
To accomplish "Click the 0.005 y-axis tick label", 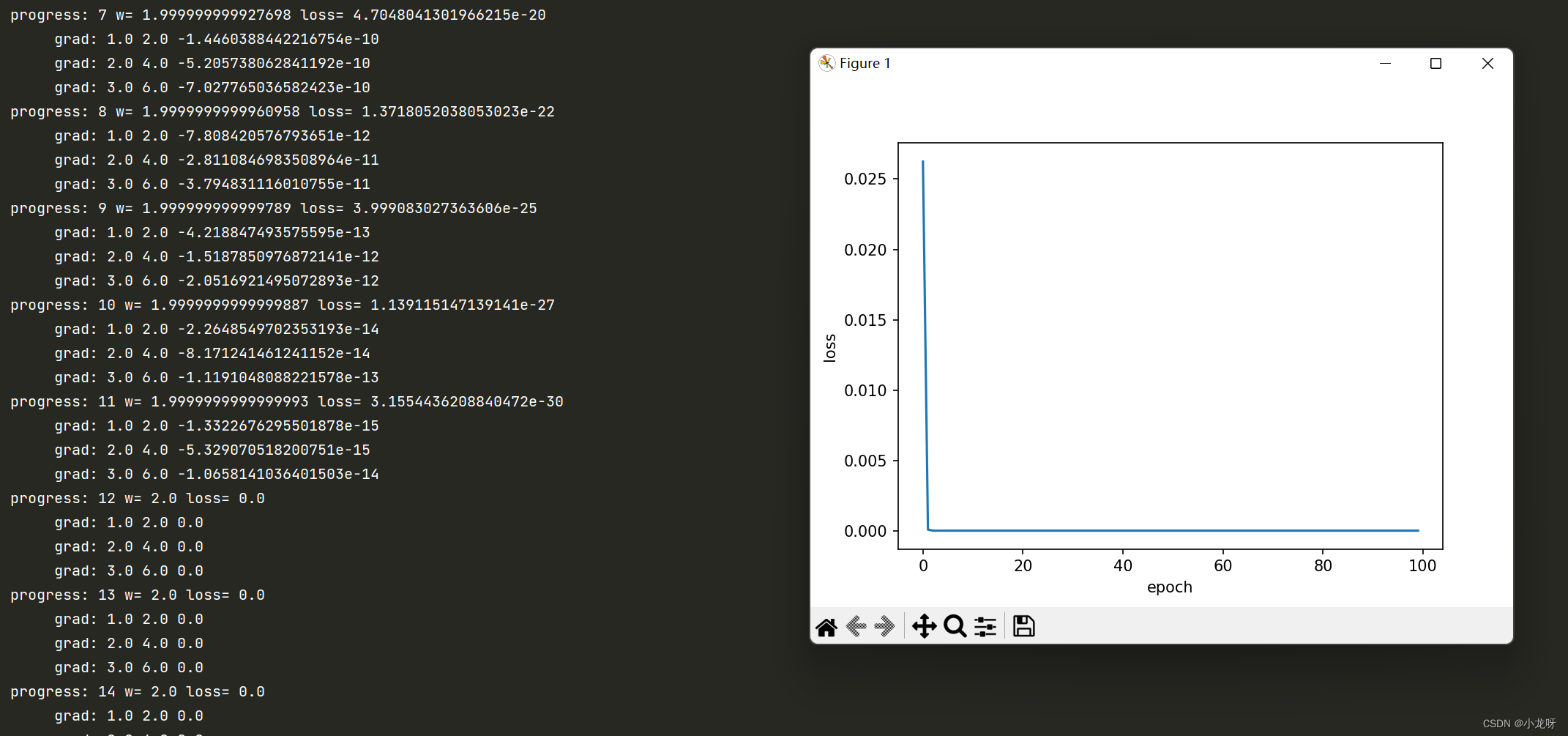I will 865,461.
